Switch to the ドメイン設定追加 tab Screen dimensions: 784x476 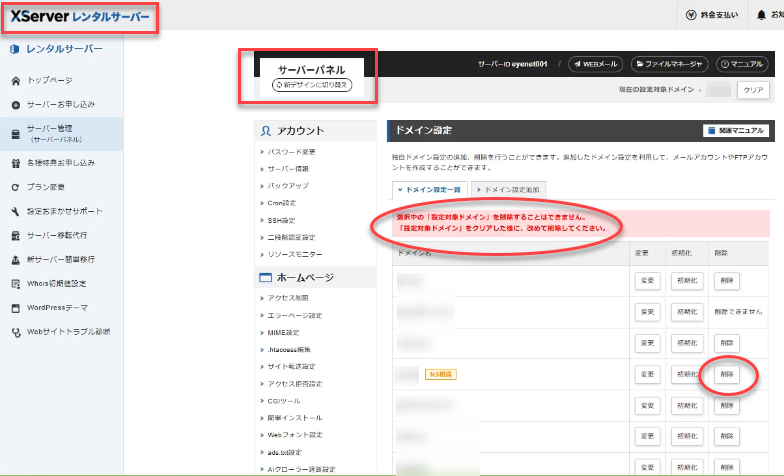click(510, 189)
